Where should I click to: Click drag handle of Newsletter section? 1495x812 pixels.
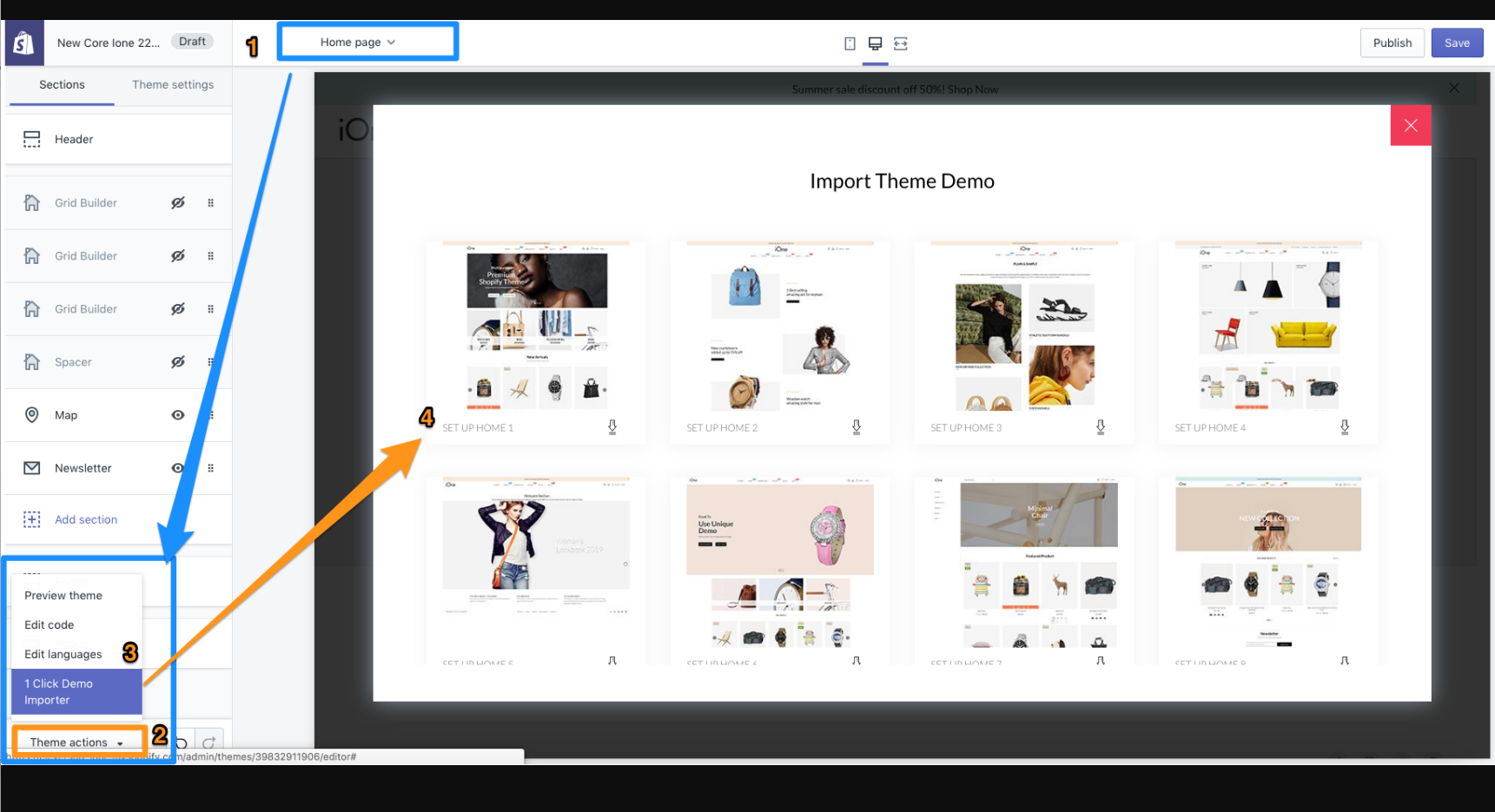[x=210, y=468]
